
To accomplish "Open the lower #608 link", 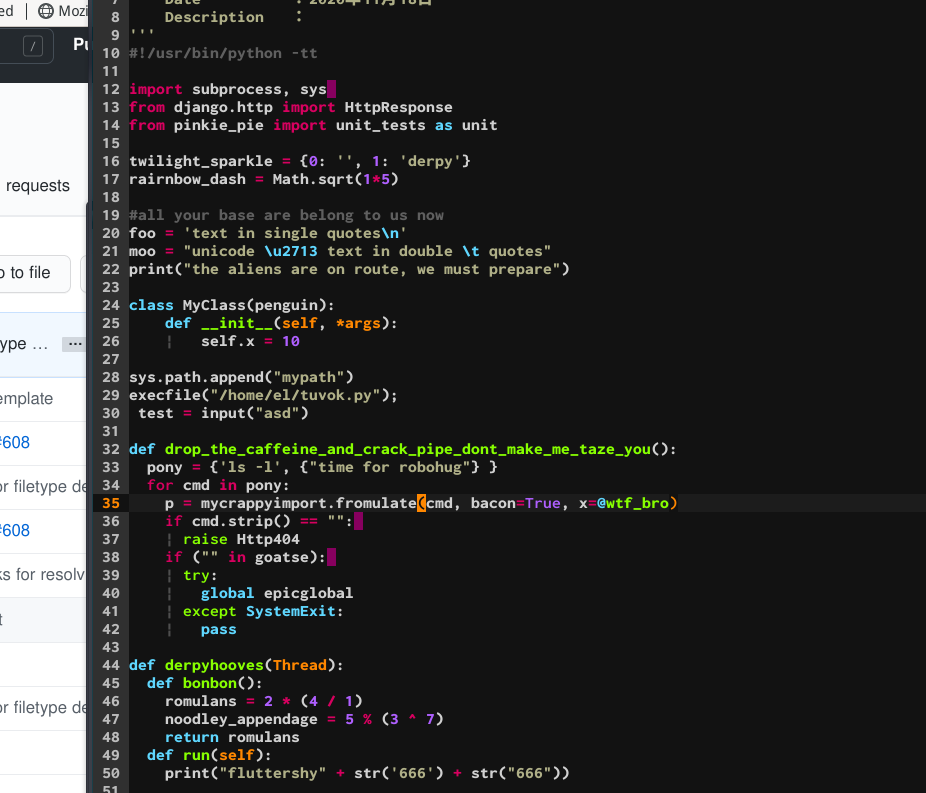I will point(16,530).
